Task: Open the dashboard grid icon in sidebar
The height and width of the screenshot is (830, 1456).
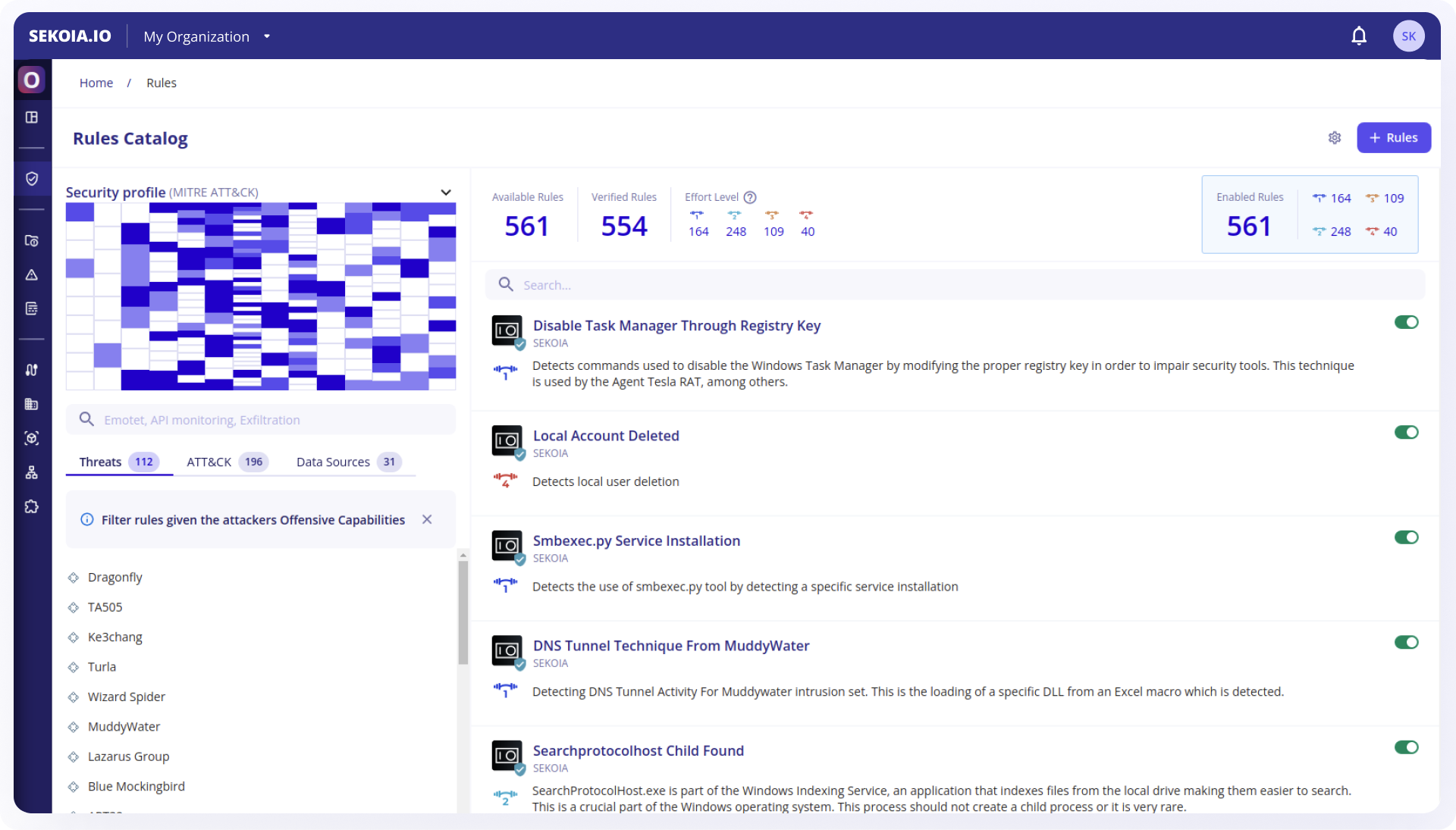Action: pyautogui.click(x=32, y=117)
